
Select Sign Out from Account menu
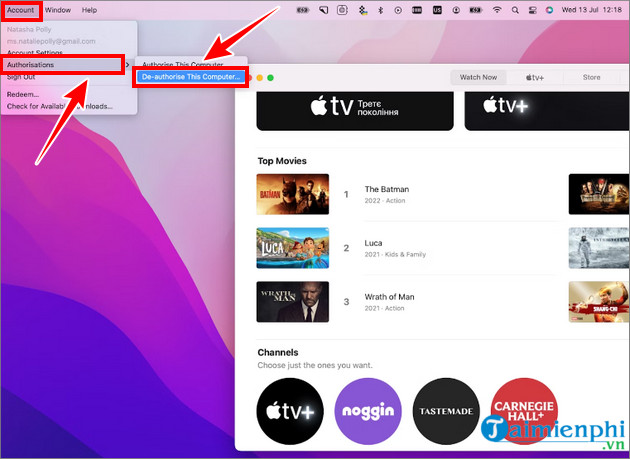[x=21, y=77]
